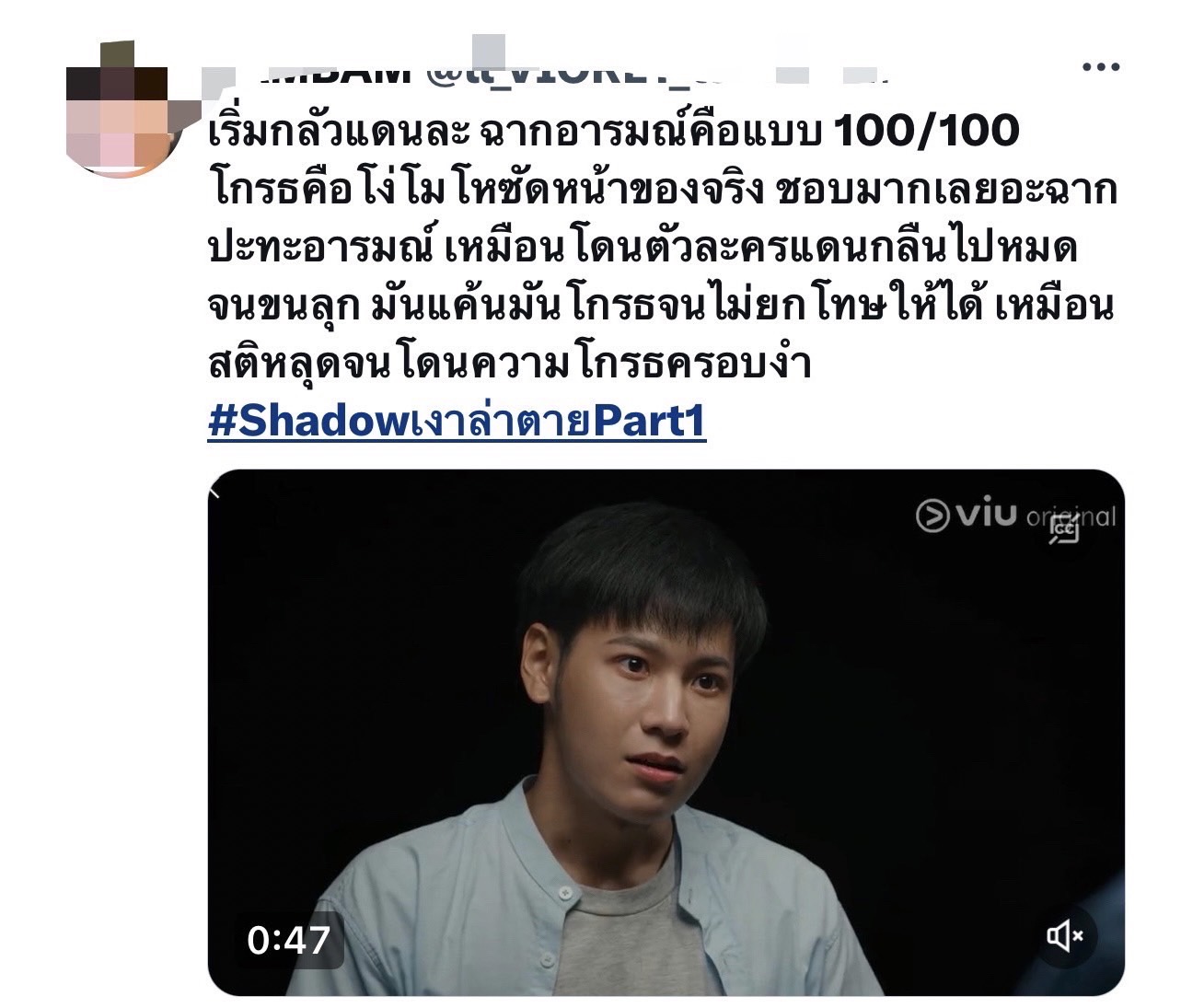Viewport: 1181px width, 1008px height.
Task: Click the tweet line starting with โกรธคือ
Action: 662,189
